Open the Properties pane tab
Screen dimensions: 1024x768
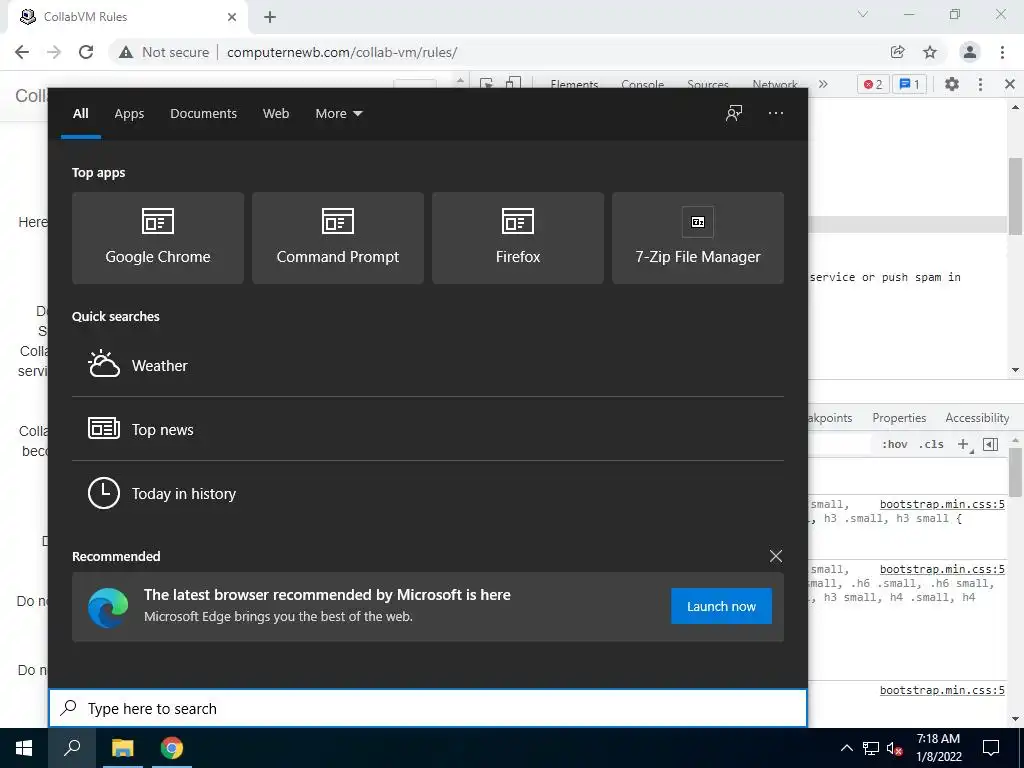(x=899, y=418)
